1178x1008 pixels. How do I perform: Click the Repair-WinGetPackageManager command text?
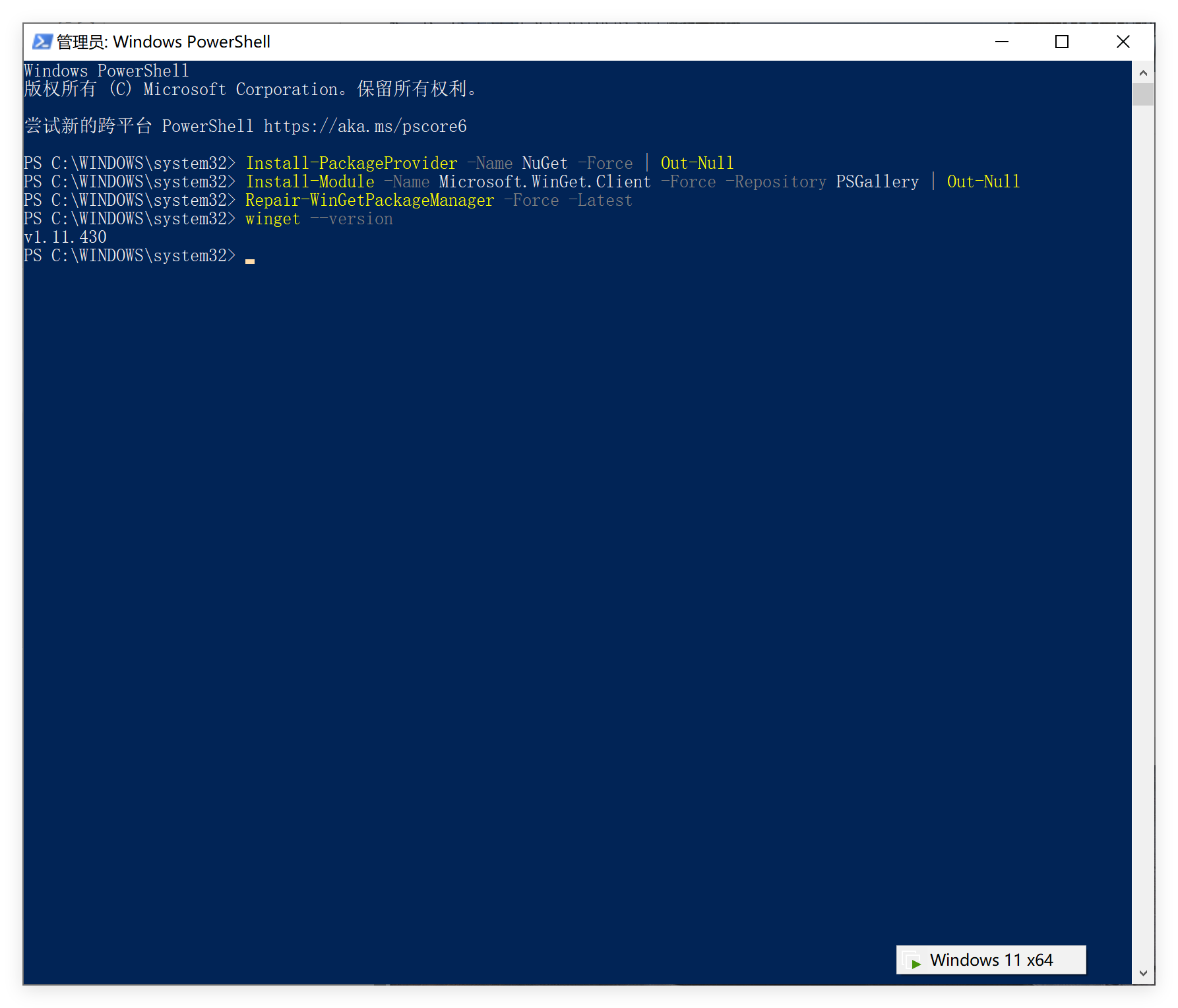[369, 200]
